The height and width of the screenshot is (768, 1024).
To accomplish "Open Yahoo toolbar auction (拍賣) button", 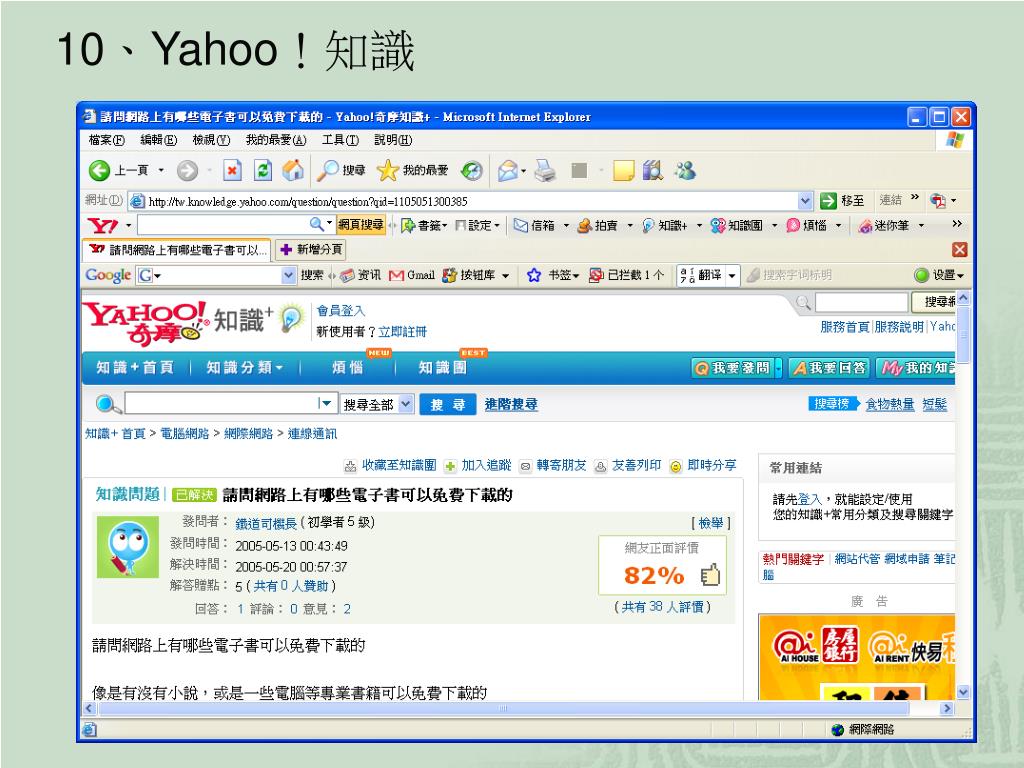I will (598, 225).
